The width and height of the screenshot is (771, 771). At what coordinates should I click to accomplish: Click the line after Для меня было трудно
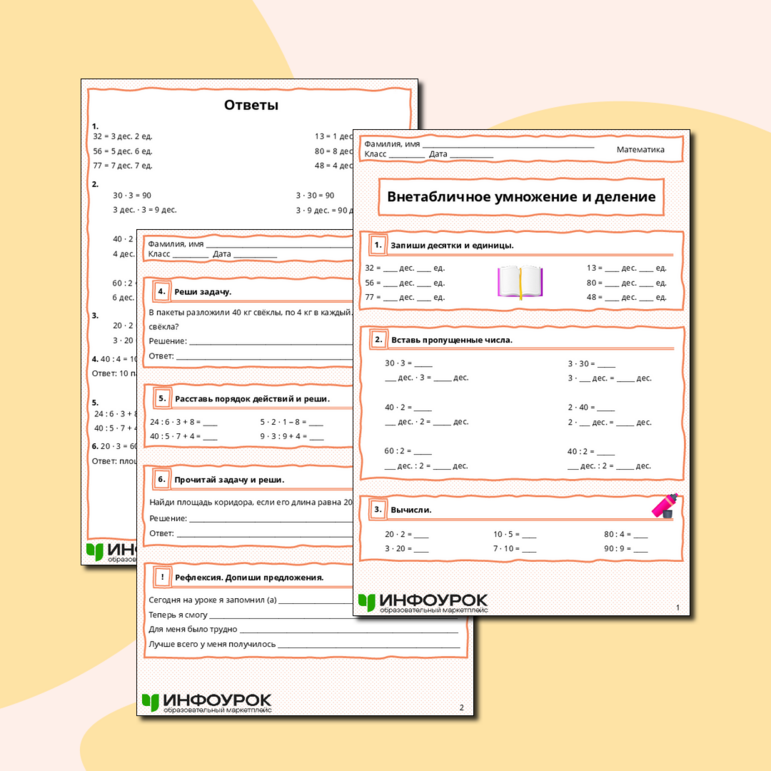[350, 630]
